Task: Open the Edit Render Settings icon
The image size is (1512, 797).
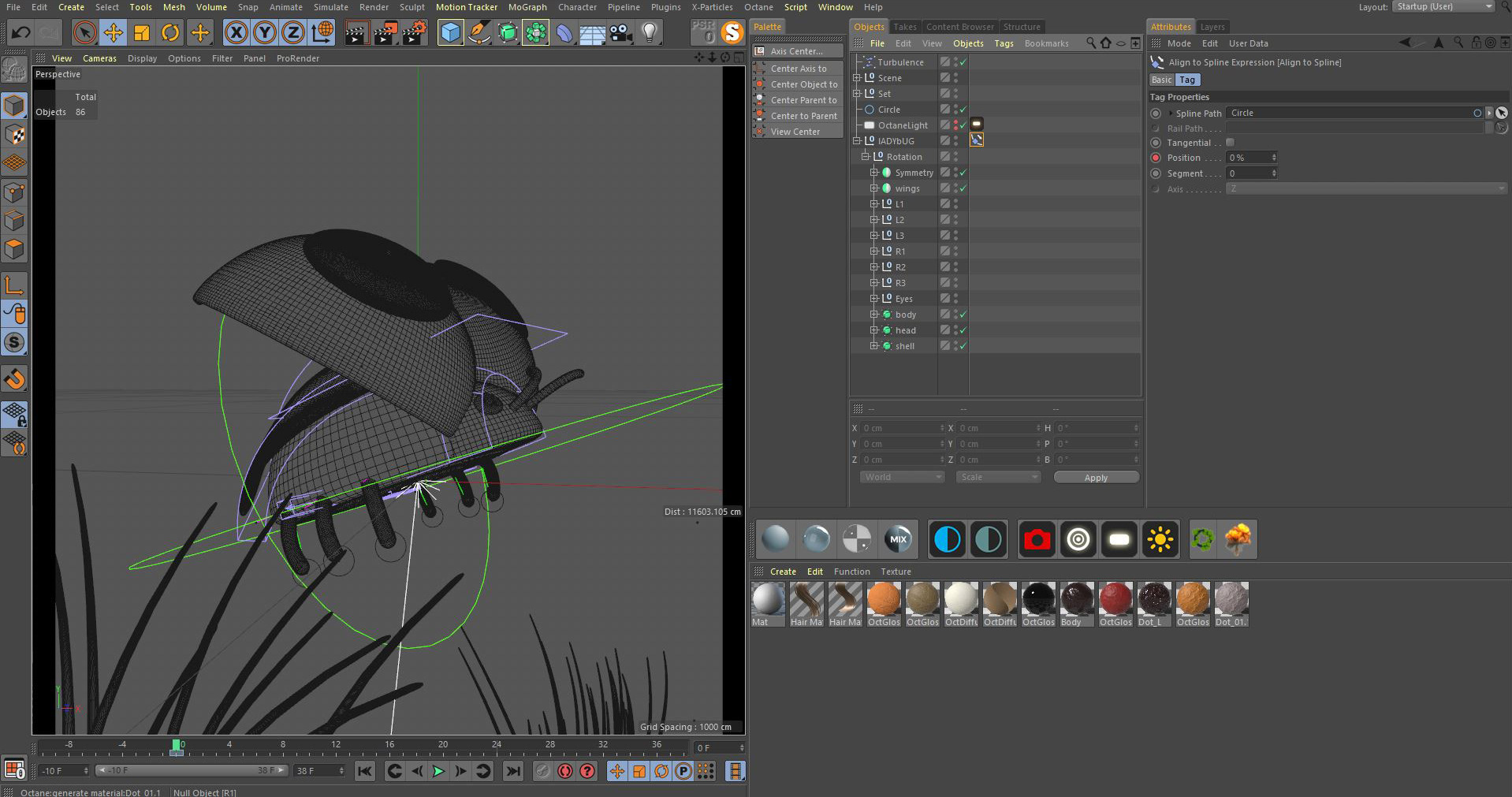Action: [x=414, y=32]
